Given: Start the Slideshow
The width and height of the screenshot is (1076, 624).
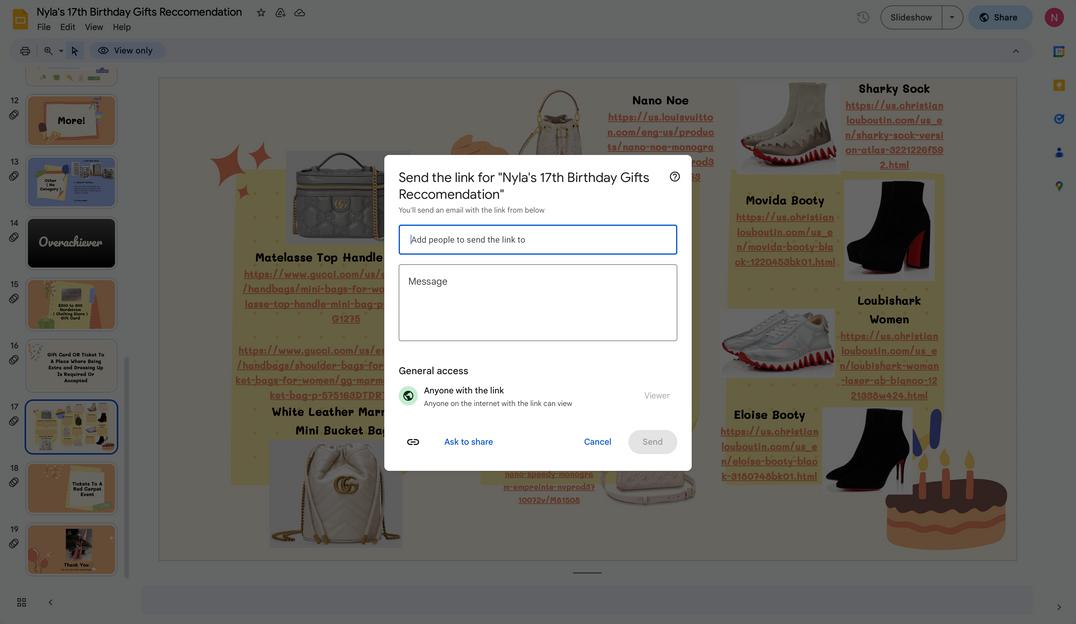Looking at the screenshot, I should pos(911,17).
